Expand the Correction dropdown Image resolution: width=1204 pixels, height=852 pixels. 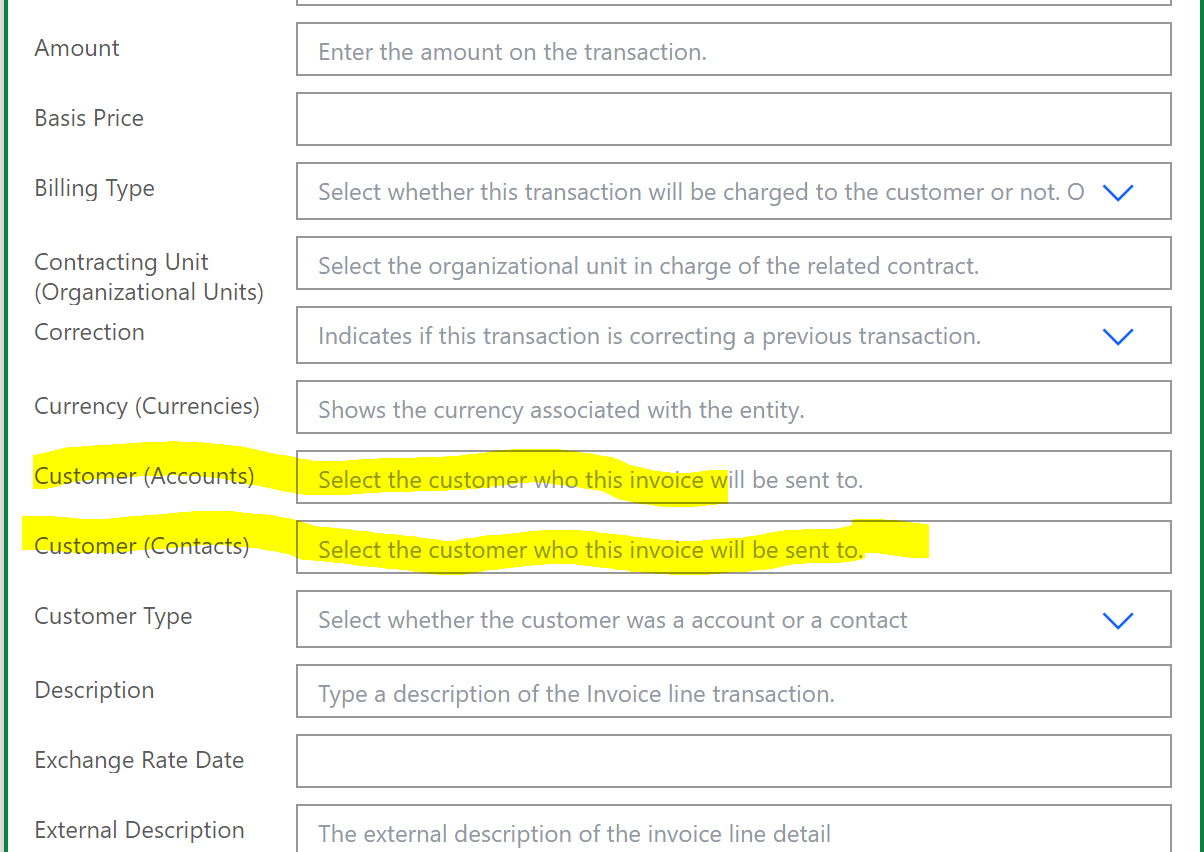click(x=733, y=335)
